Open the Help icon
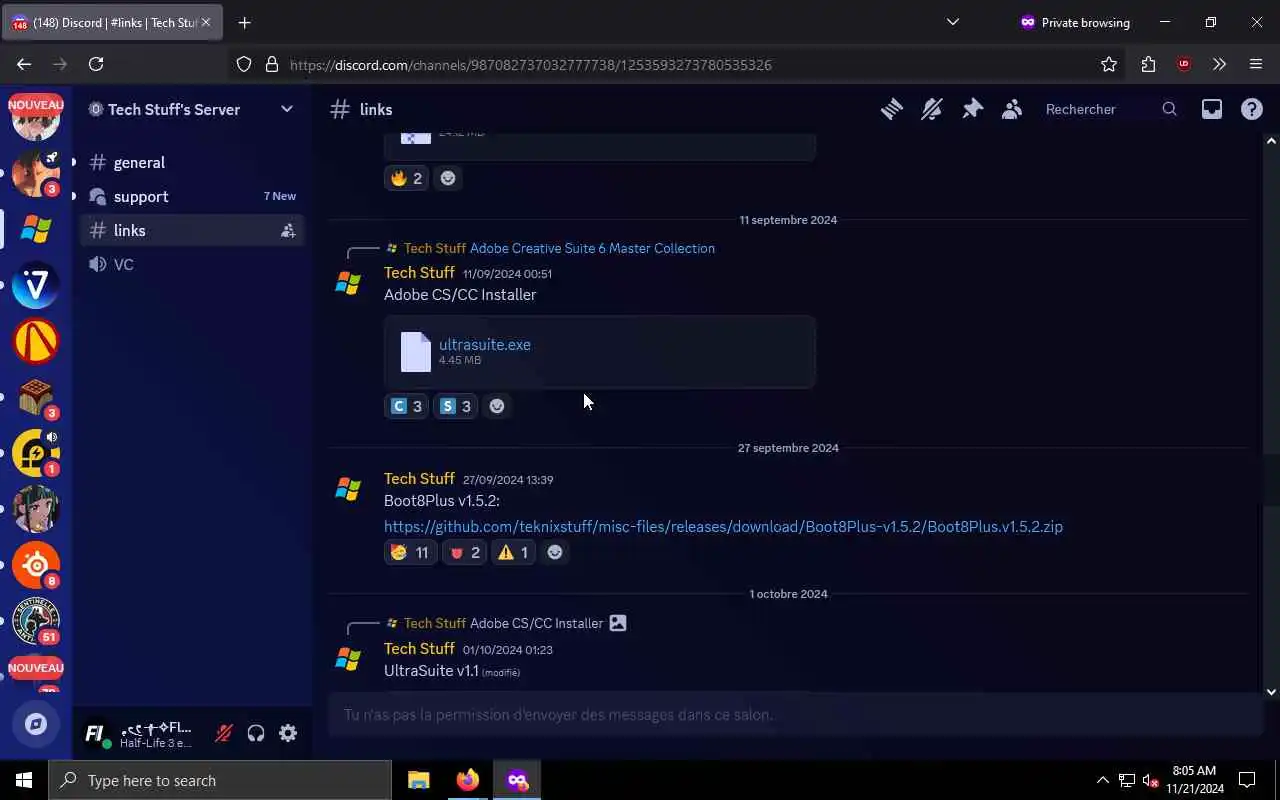 pos(1252,110)
